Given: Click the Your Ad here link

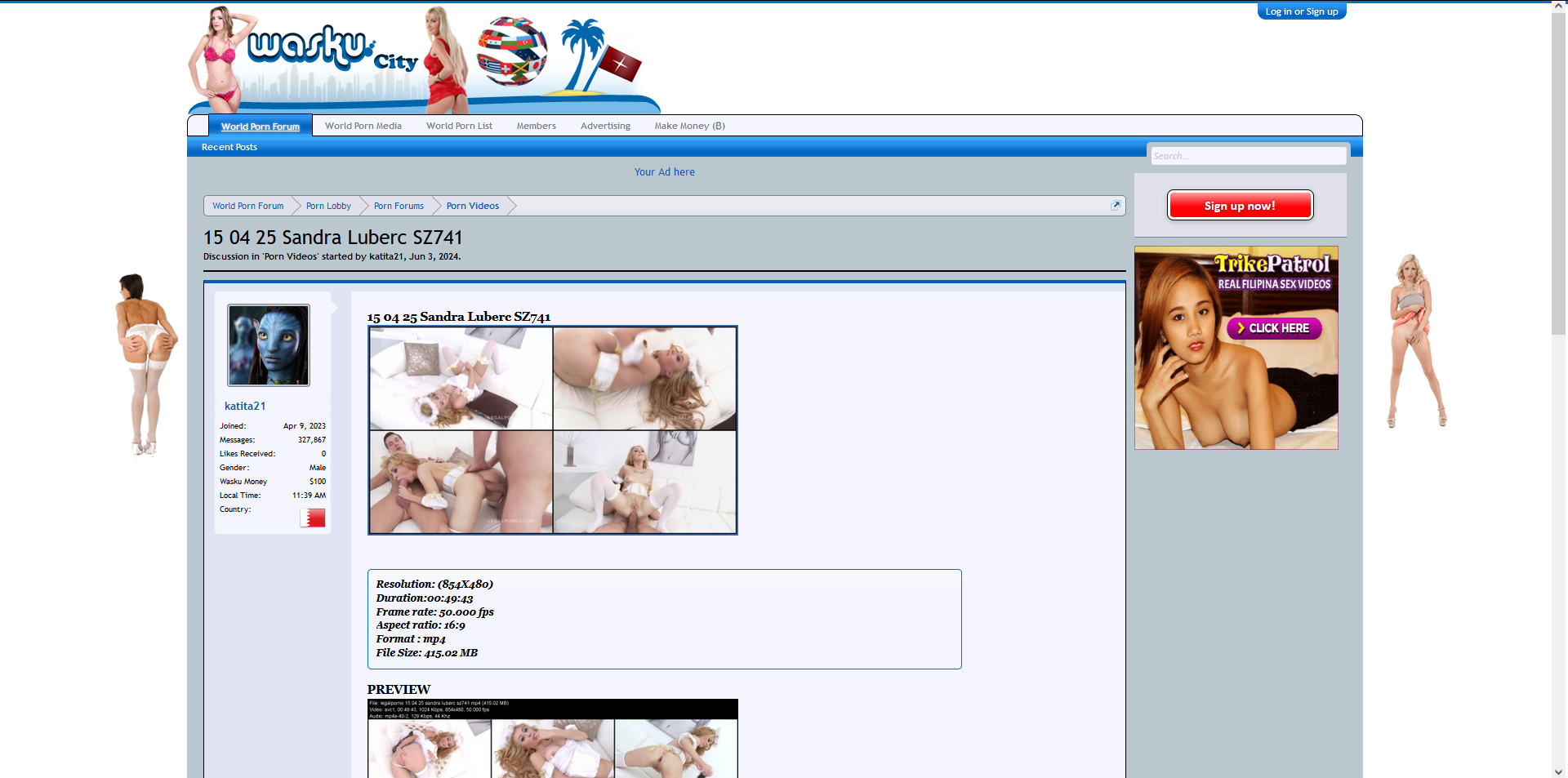Looking at the screenshot, I should [x=664, y=172].
